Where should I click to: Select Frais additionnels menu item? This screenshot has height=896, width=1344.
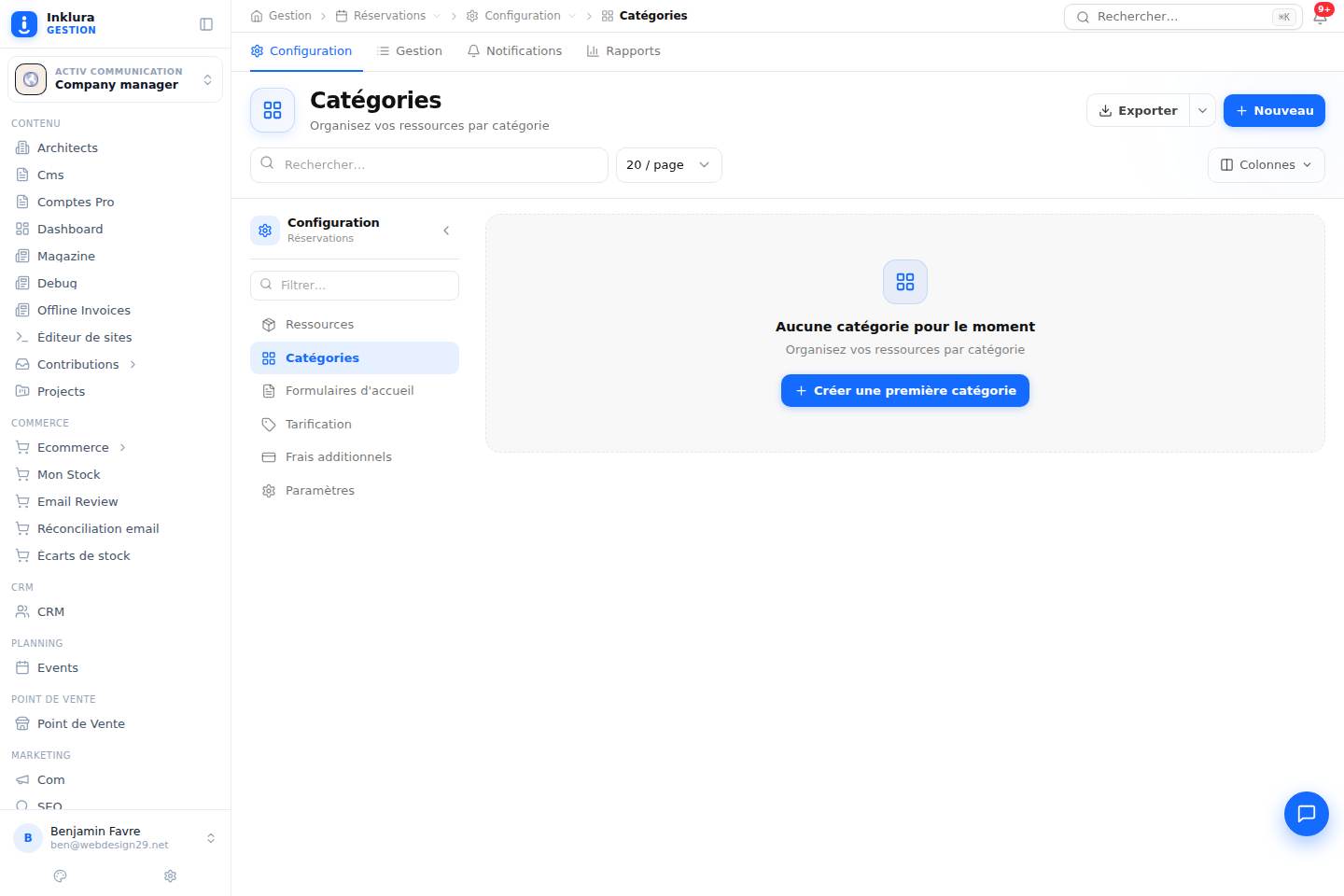(355, 457)
